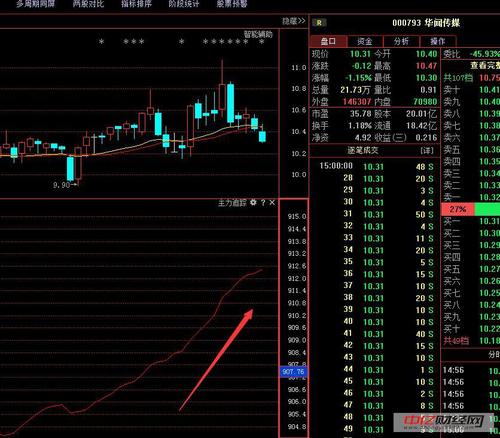This screenshot has width=500, height=438.
Task: Select the 15:00:00 tick trade row
Action: click(x=376, y=166)
